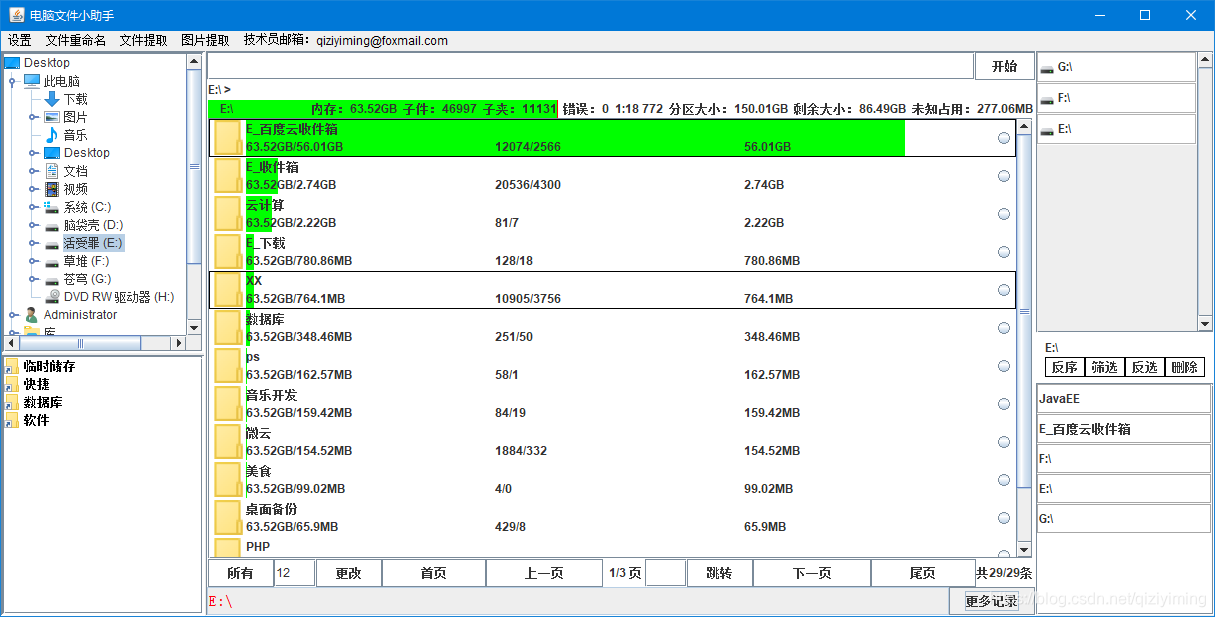Select radio button for E_收件箱 row

click(x=1004, y=176)
